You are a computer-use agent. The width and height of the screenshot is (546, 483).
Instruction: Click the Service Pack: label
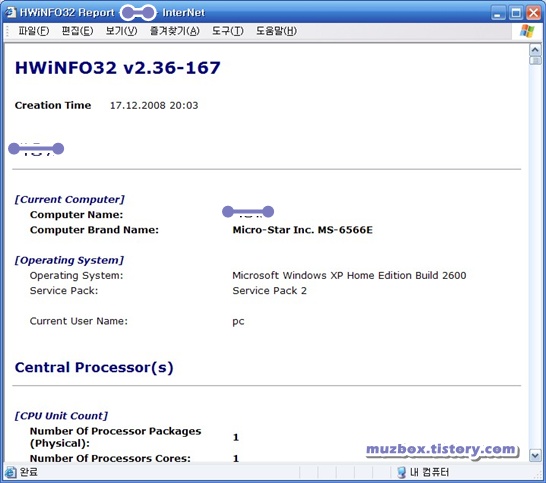[x=64, y=290]
